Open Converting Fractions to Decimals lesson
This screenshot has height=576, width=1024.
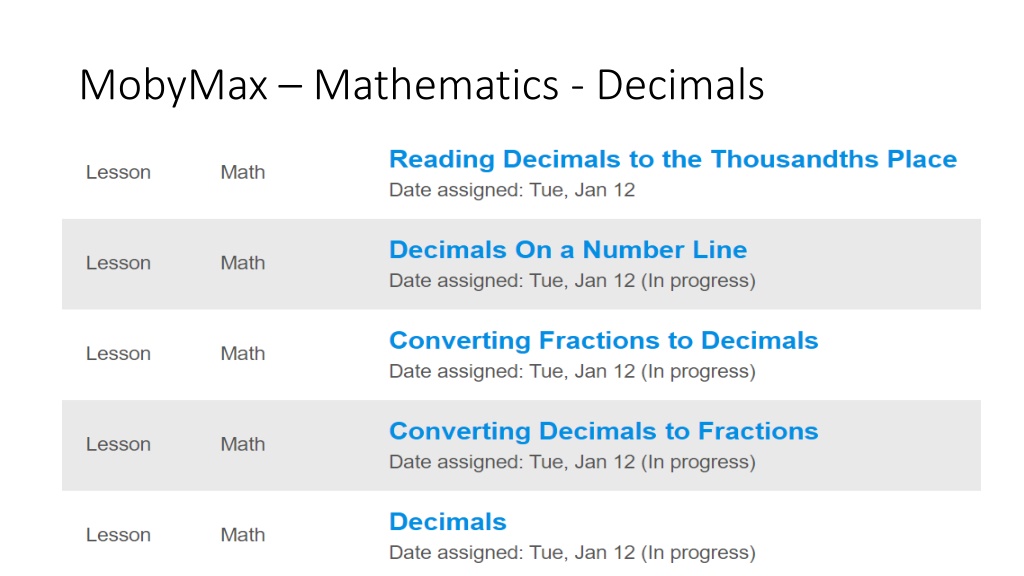[x=603, y=341]
